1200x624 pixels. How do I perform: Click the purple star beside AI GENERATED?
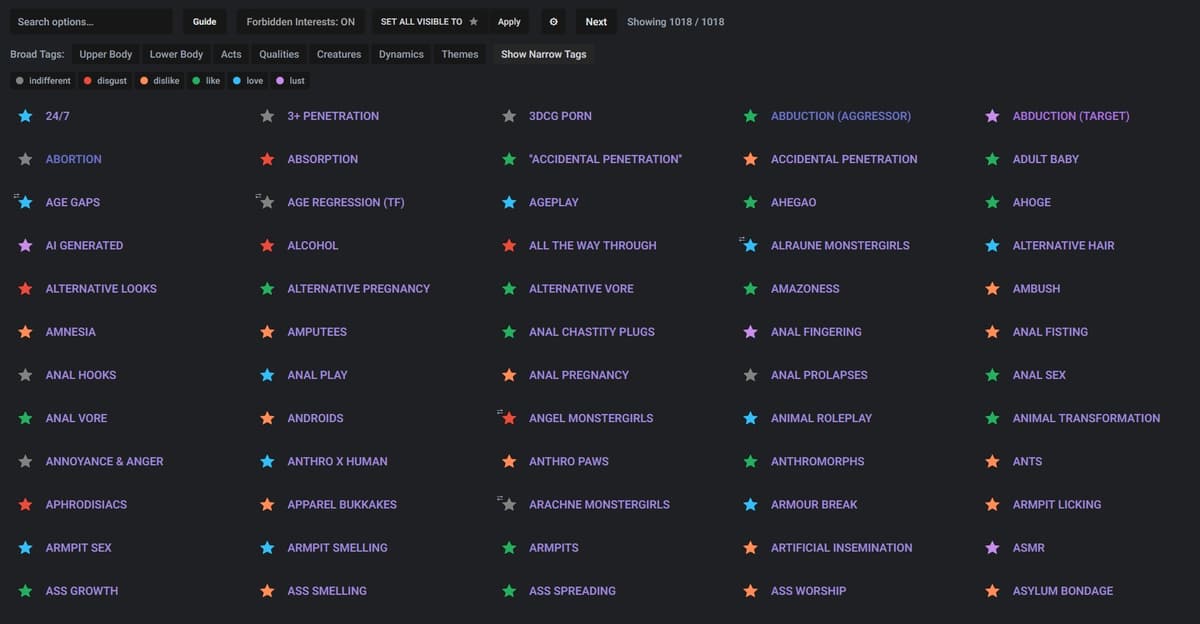(25, 245)
